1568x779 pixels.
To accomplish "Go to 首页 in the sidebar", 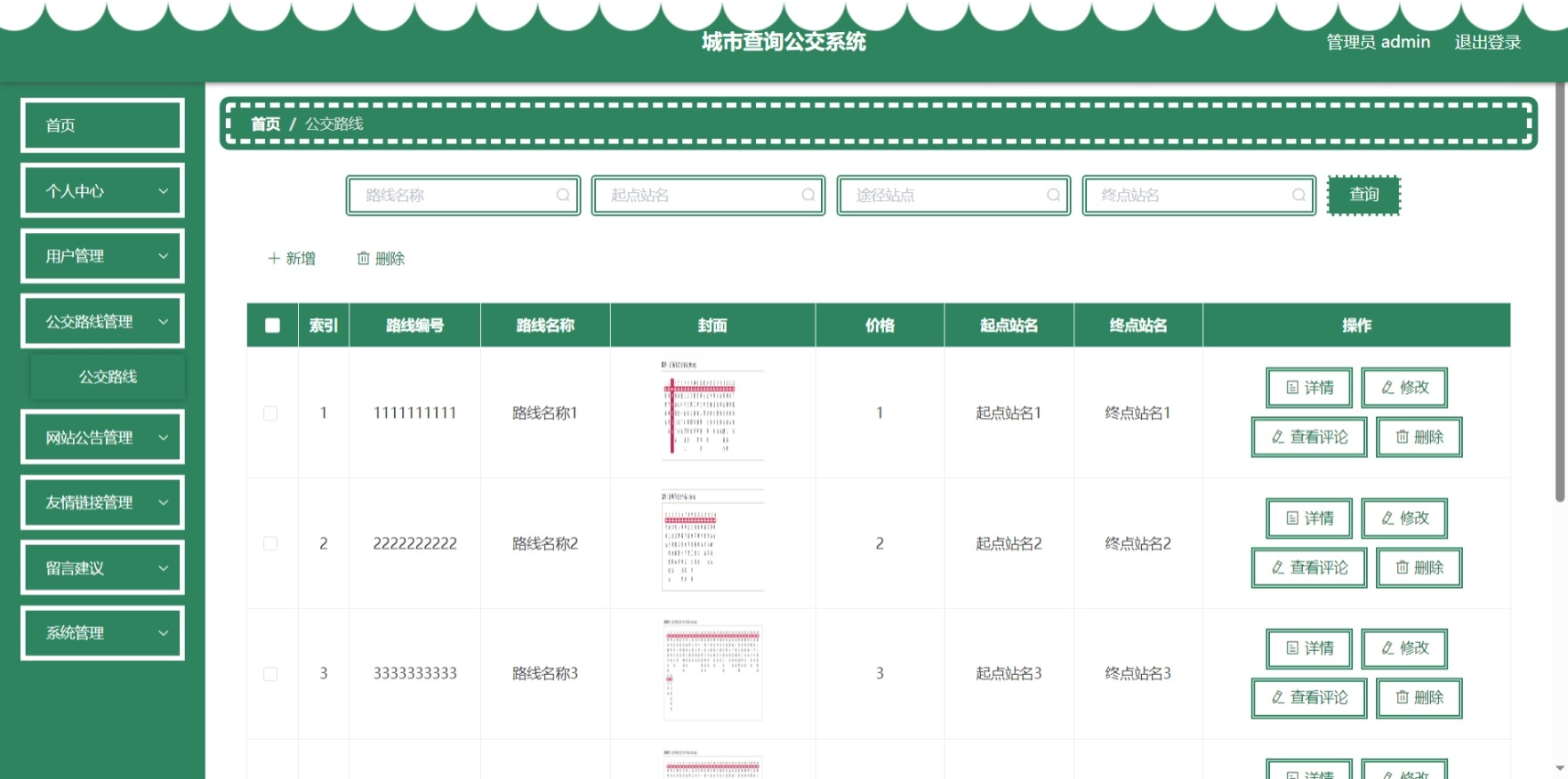I will point(102,125).
